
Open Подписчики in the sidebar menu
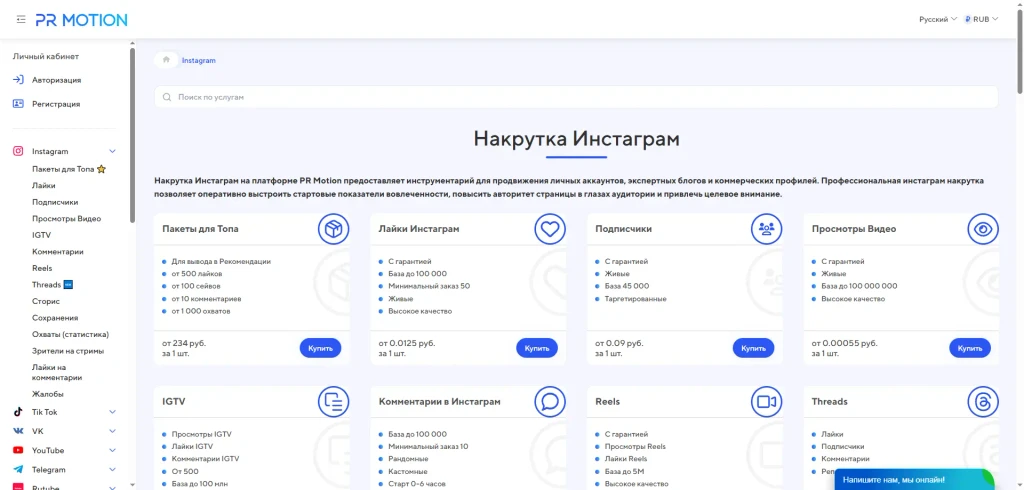tap(55, 202)
